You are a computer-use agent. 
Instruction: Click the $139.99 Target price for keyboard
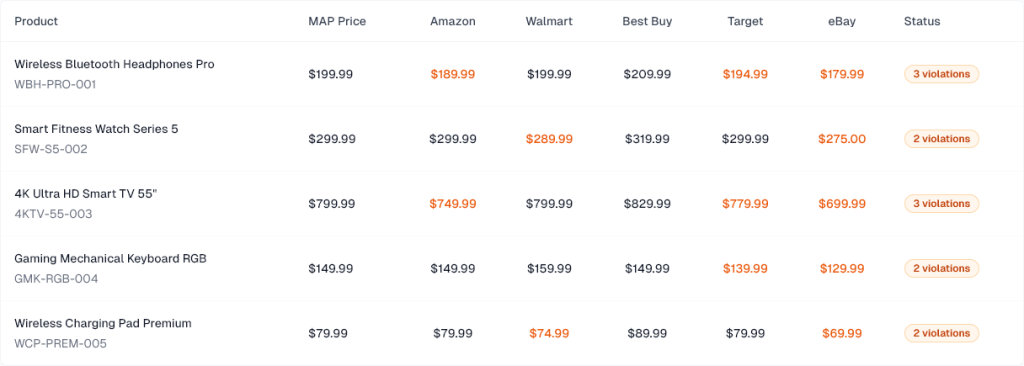pyautogui.click(x=745, y=269)
